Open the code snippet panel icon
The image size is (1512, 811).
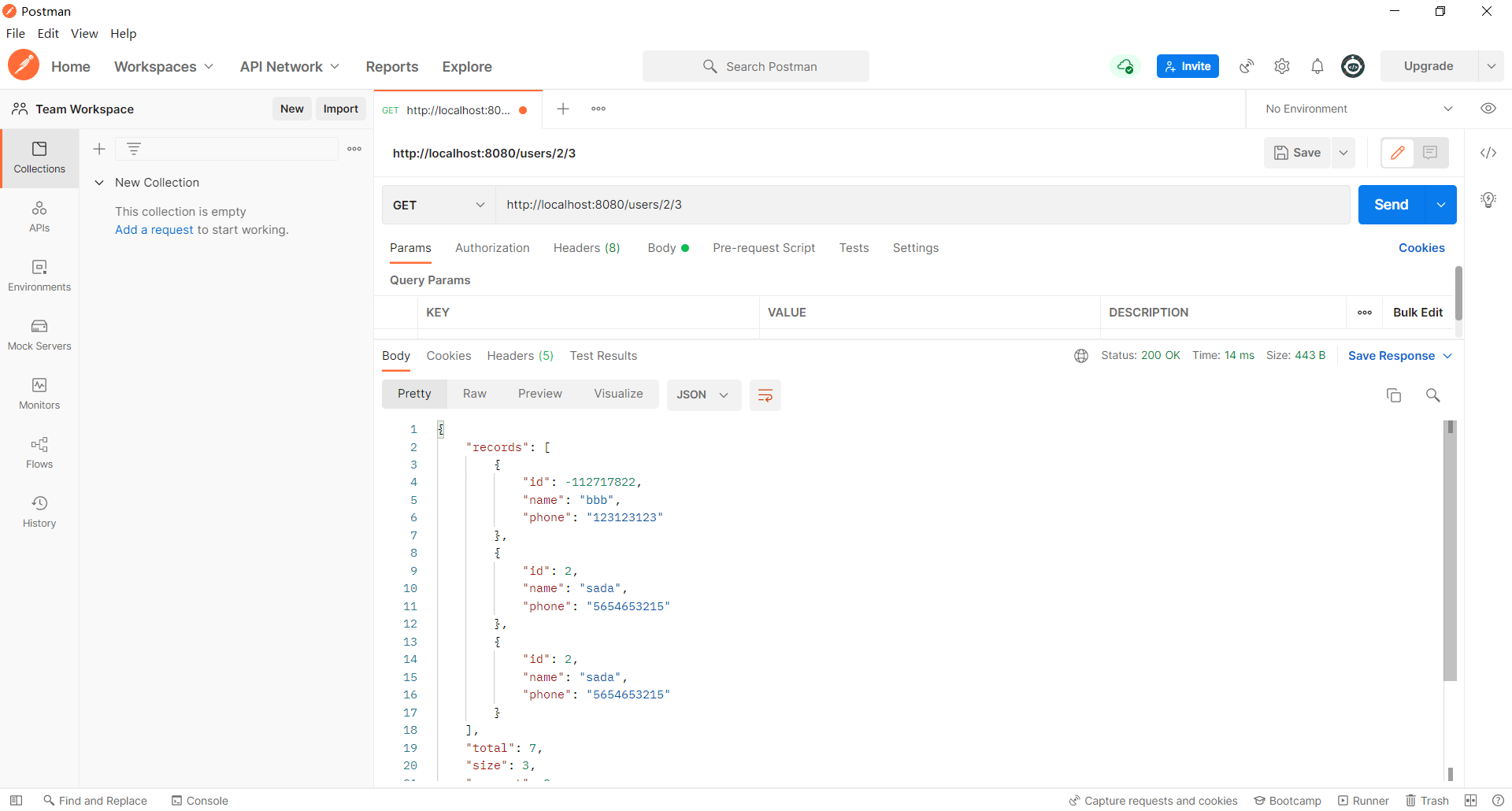(1488, 153)
